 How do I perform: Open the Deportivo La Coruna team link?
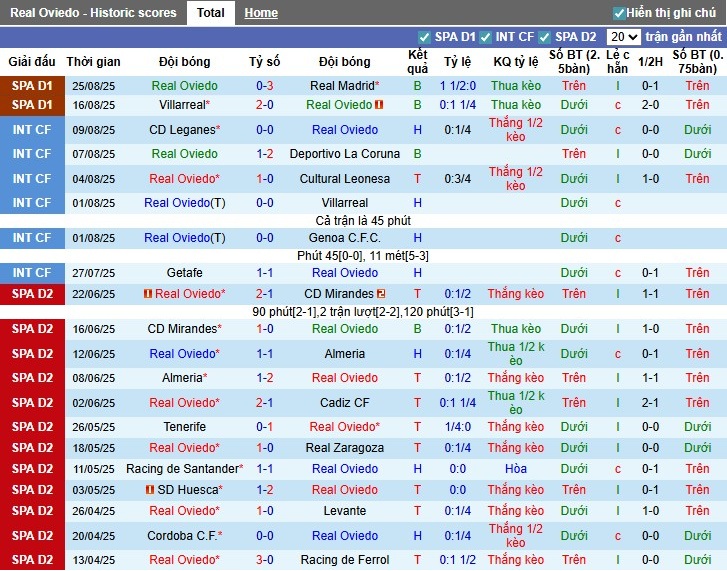[344, 154]
